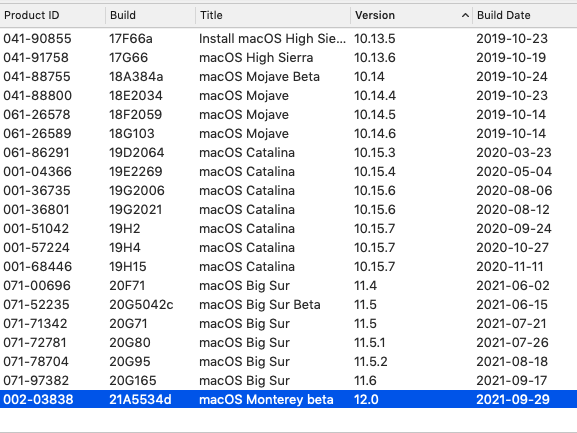Click build date 2019-10-19
Viewport: 577px width, 433px height.
coord(511,58)
